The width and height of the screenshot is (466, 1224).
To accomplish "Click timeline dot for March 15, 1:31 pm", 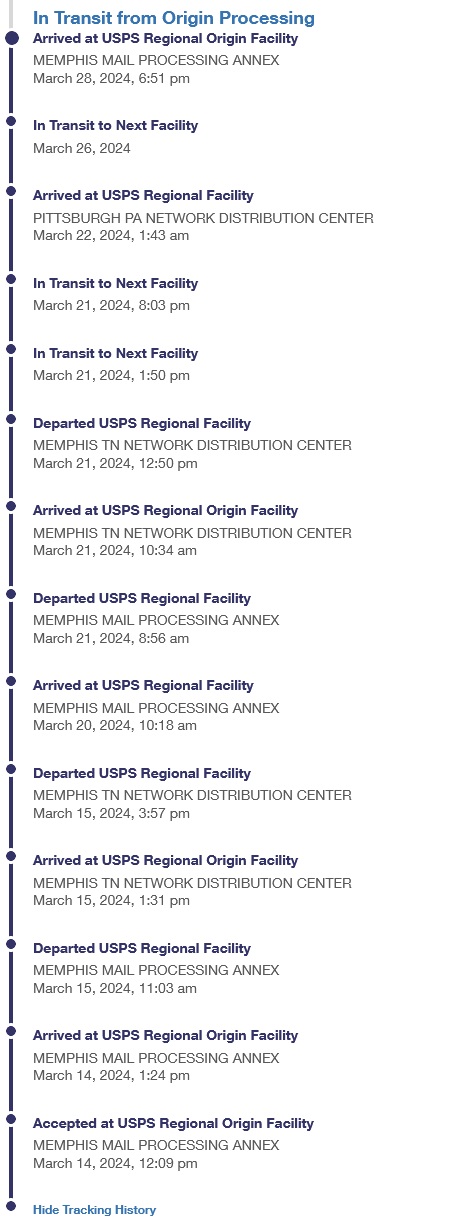I will coord(11,856).
